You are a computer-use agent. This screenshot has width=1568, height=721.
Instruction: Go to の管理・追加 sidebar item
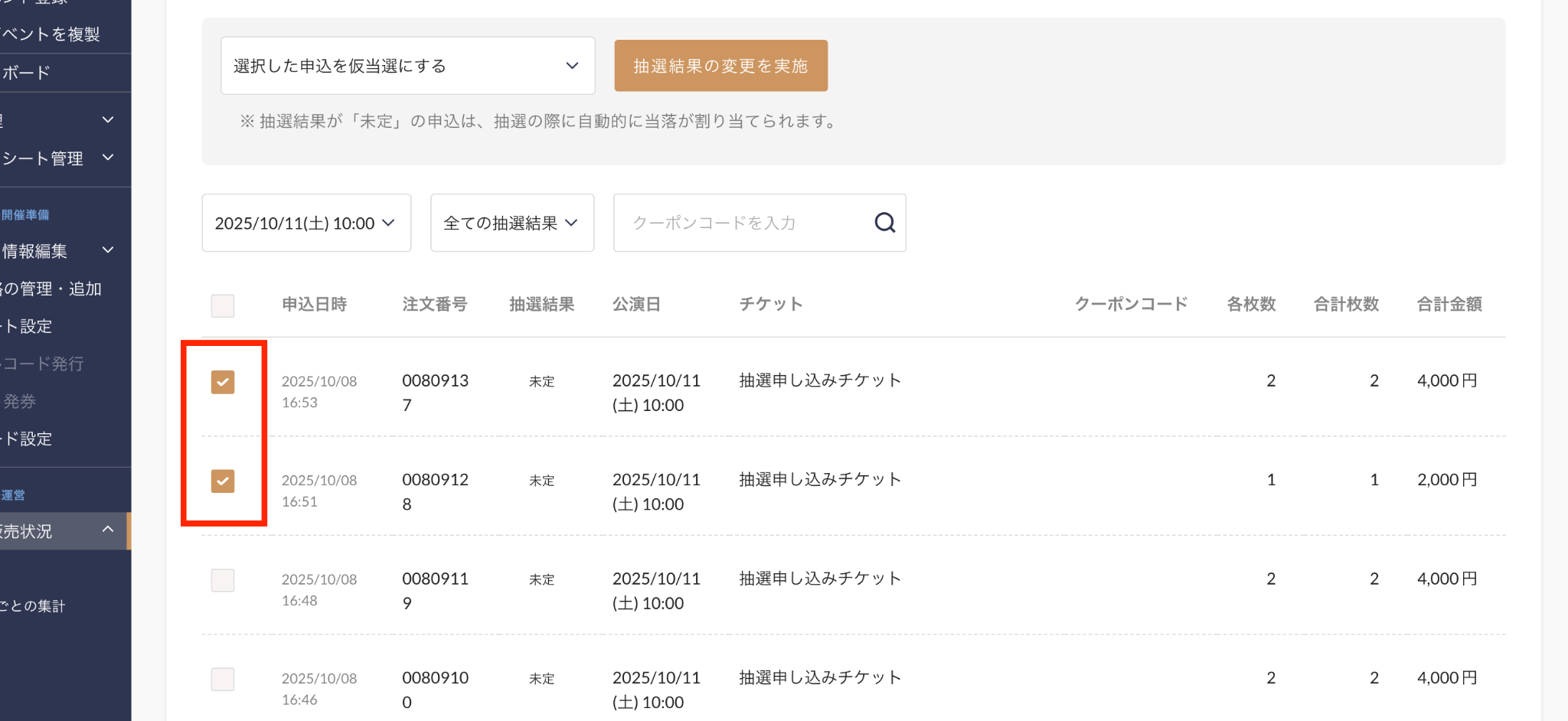51,289
